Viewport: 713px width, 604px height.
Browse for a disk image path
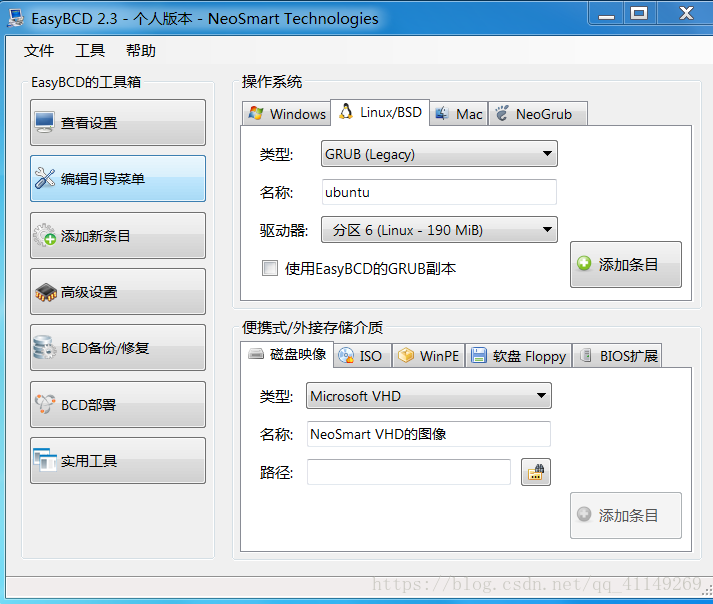tap(536, 472)
